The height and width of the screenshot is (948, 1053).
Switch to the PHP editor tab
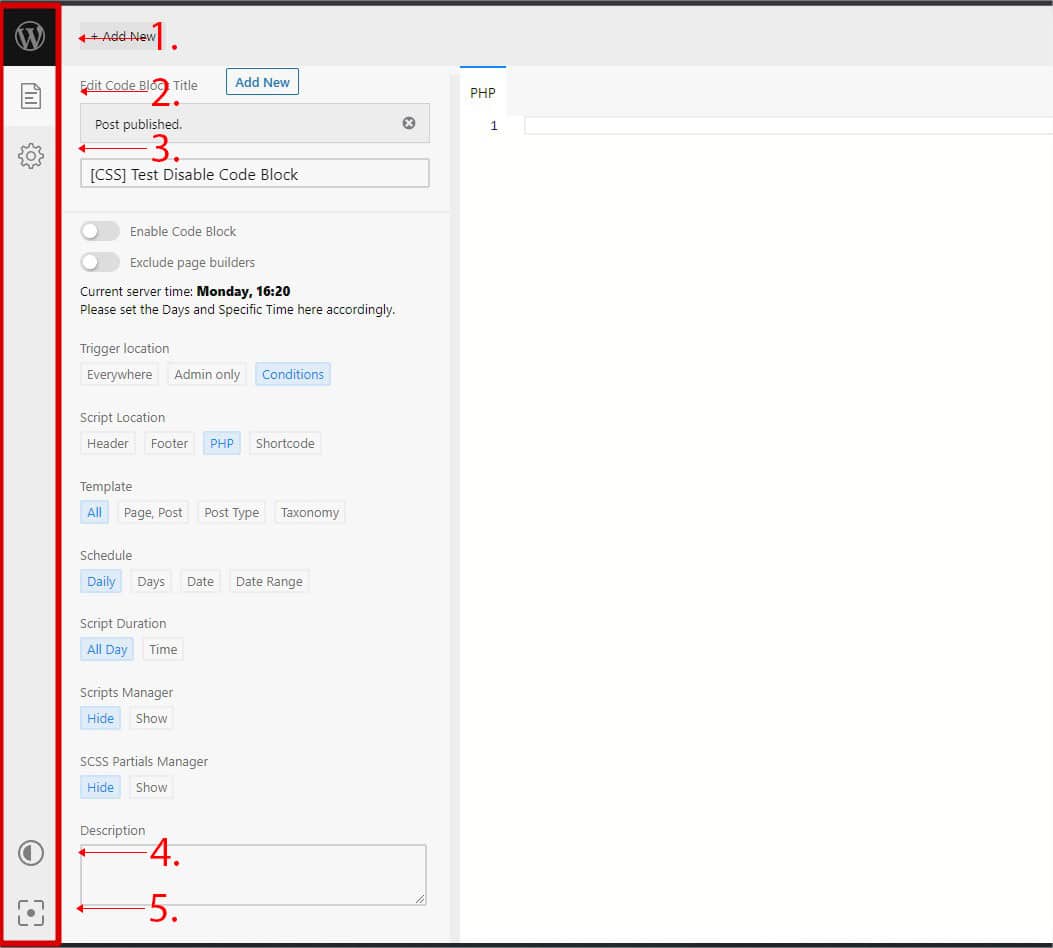(483, 93)
